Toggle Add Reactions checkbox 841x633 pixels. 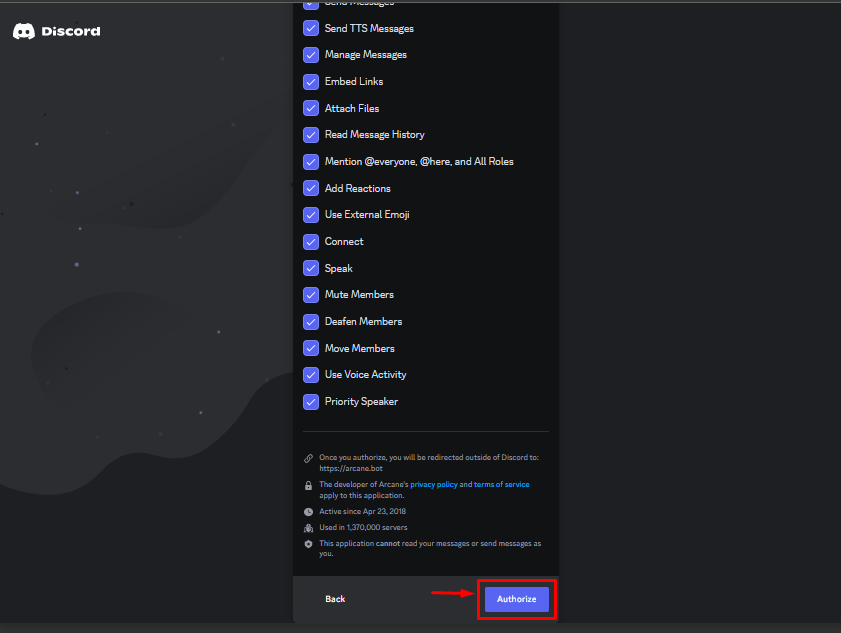(311, 188)
